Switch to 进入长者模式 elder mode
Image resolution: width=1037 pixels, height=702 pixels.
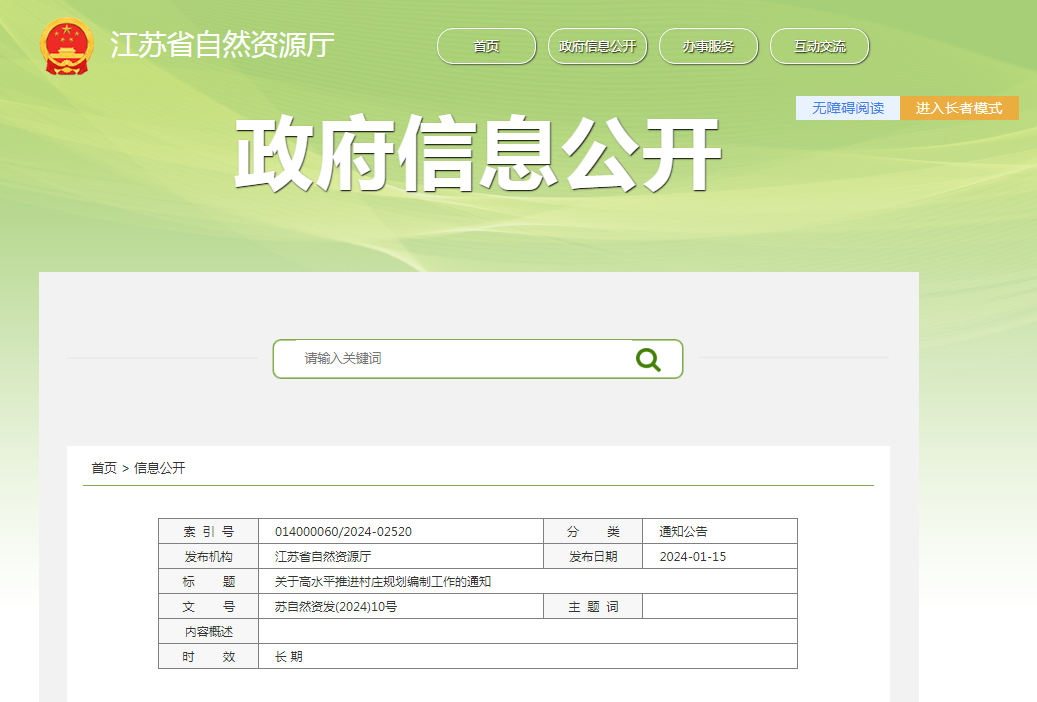point(959,108)
